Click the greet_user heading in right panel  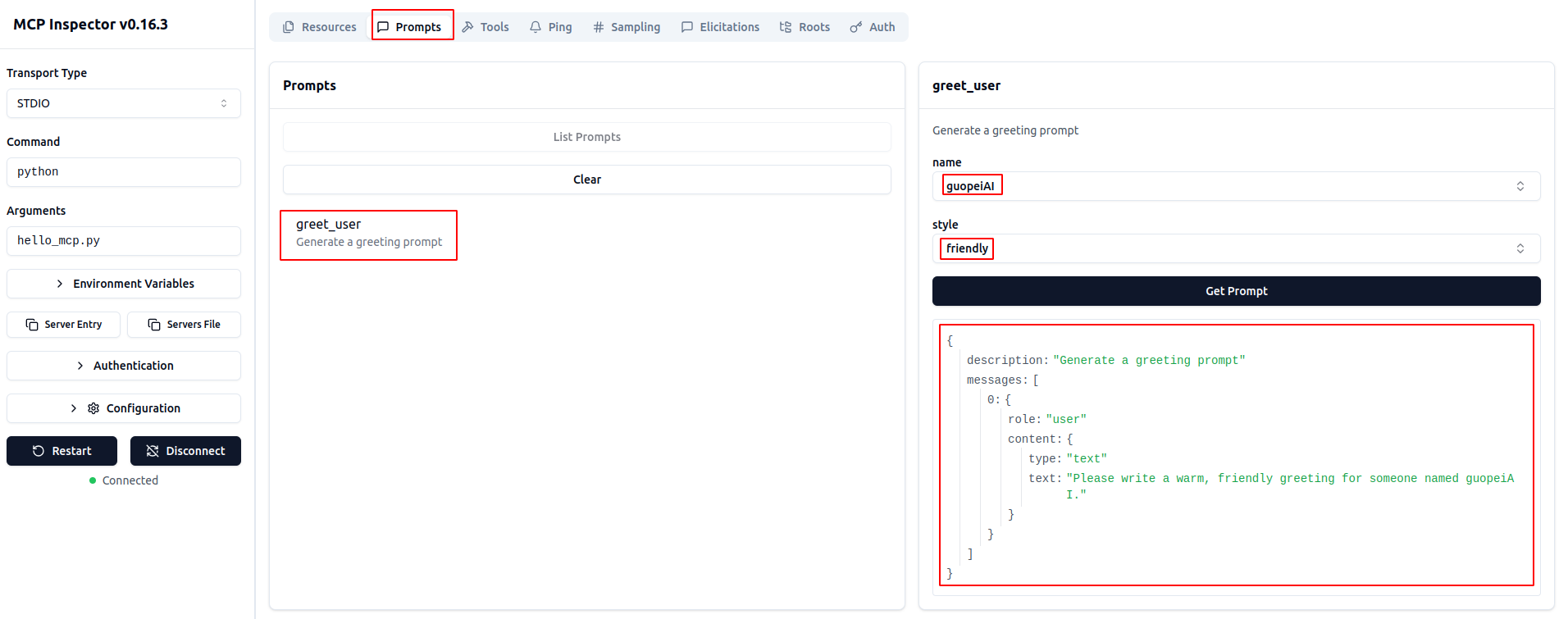(x=966, y=85)
